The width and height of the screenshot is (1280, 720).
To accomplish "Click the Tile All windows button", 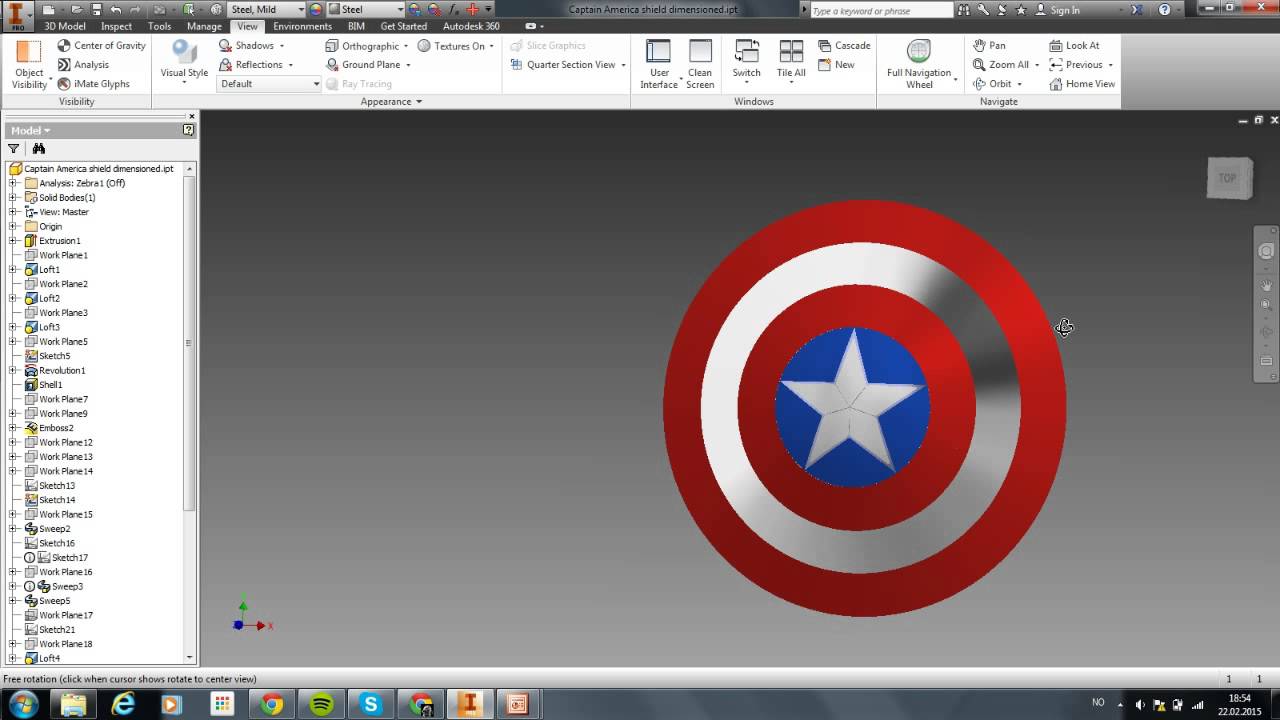I will click(791, 62).
